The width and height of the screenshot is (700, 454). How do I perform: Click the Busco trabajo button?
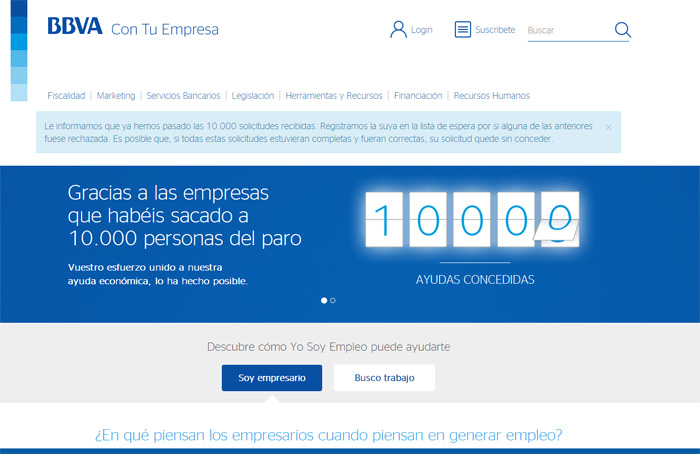click(x=384, y=378)
